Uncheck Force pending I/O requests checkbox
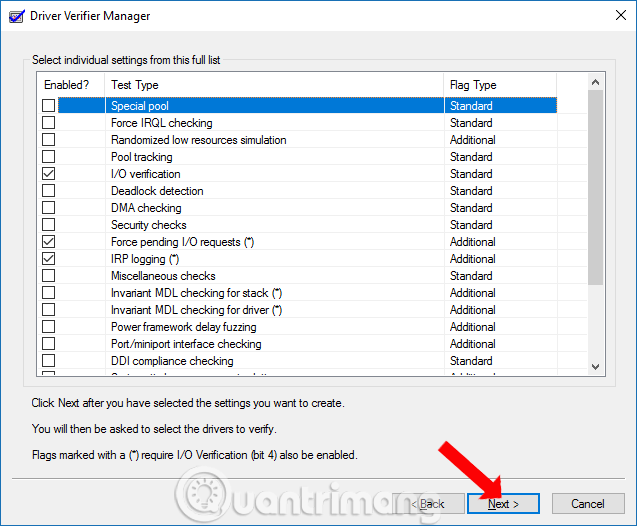This screenshot has height=526, width=637. tap(48, 242)
